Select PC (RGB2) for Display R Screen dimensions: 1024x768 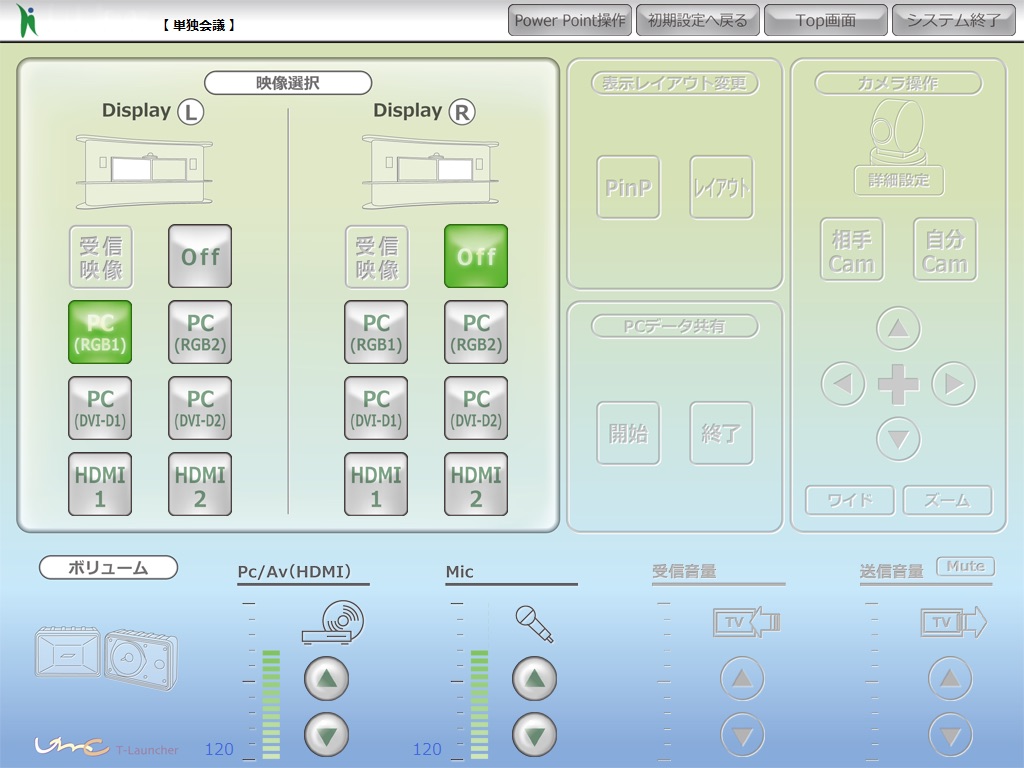click(x=476, y=332)
